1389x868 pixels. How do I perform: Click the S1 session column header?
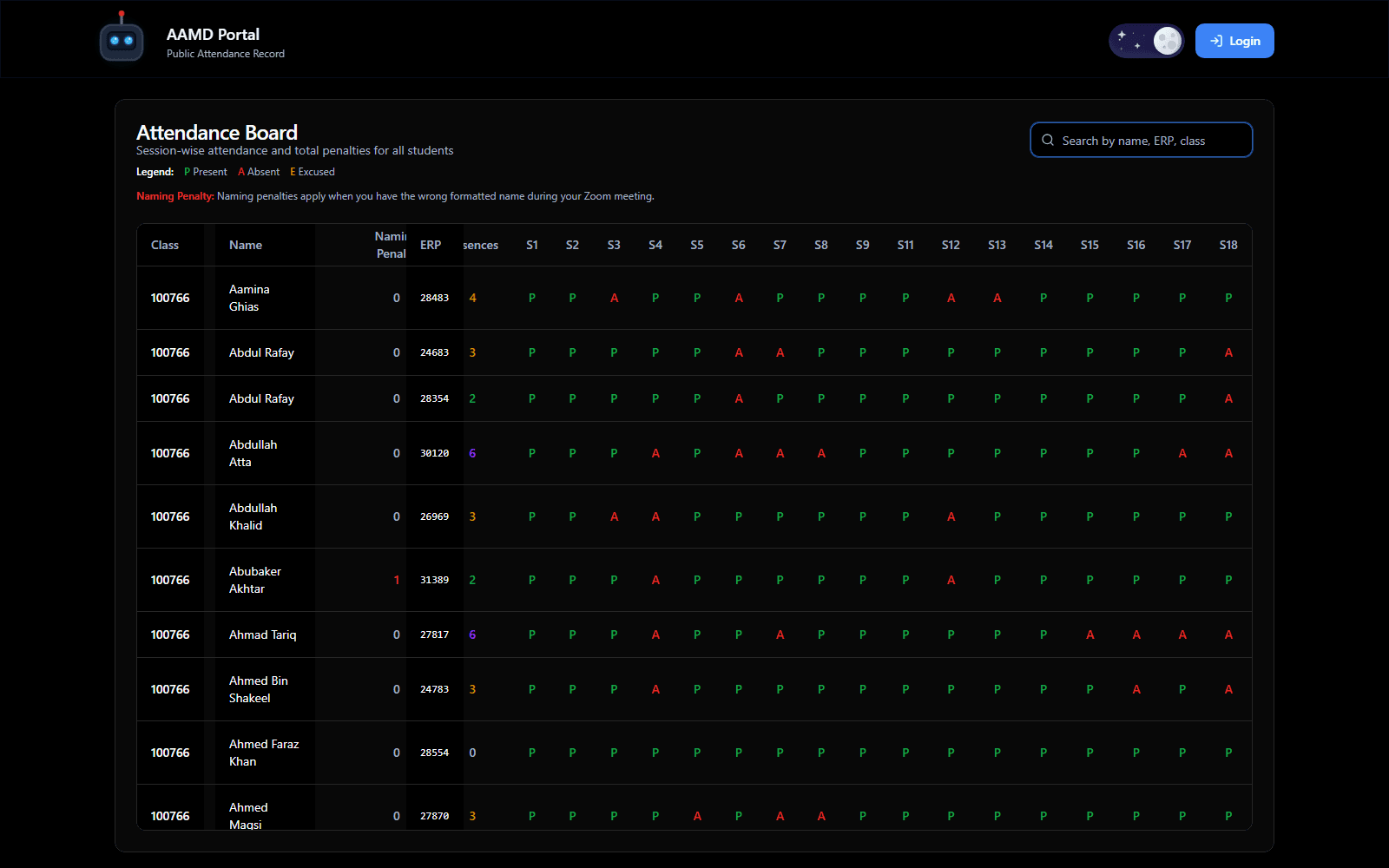click(532, 246)
